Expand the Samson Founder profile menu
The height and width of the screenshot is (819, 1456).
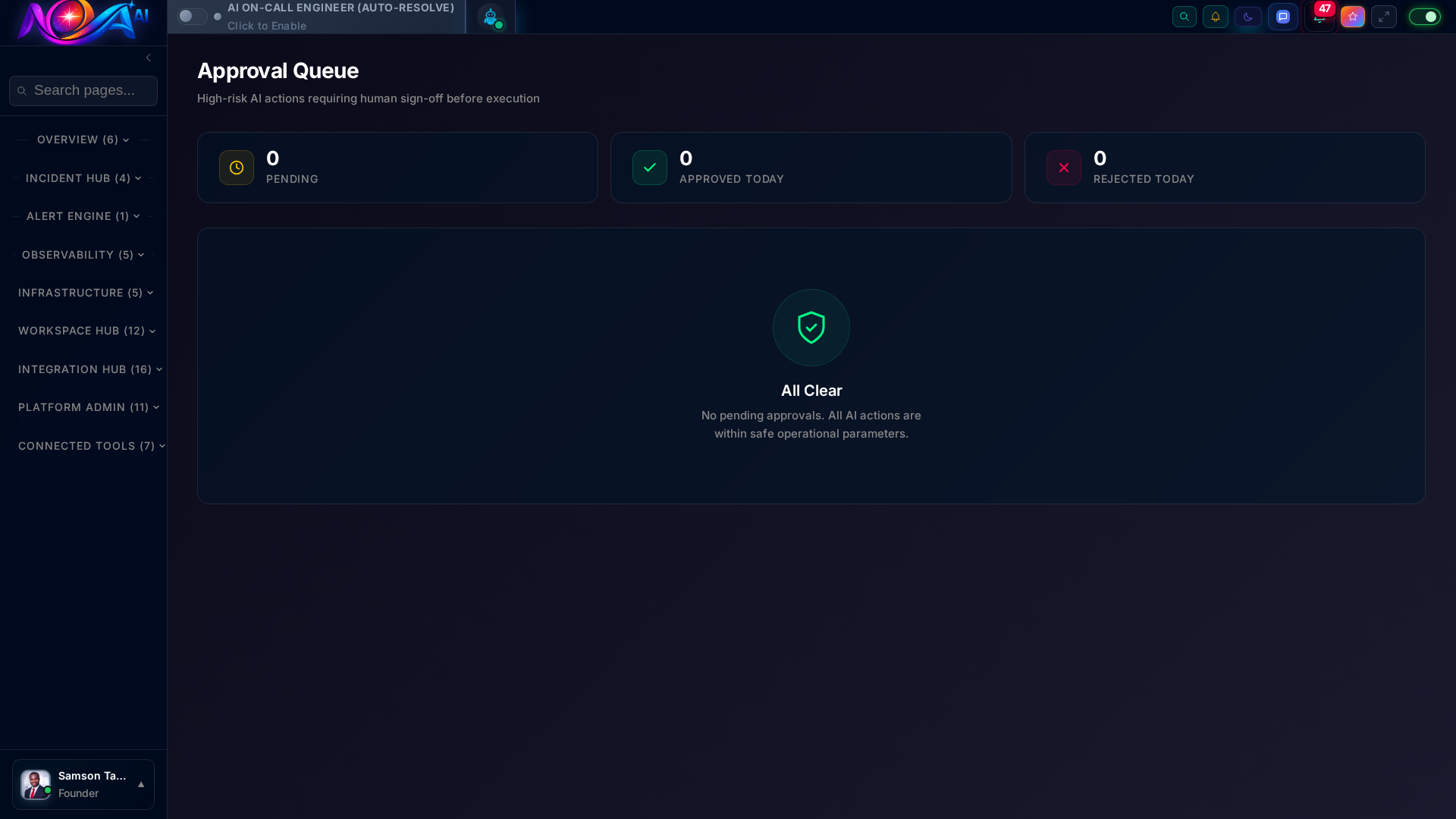click(83, 784)
